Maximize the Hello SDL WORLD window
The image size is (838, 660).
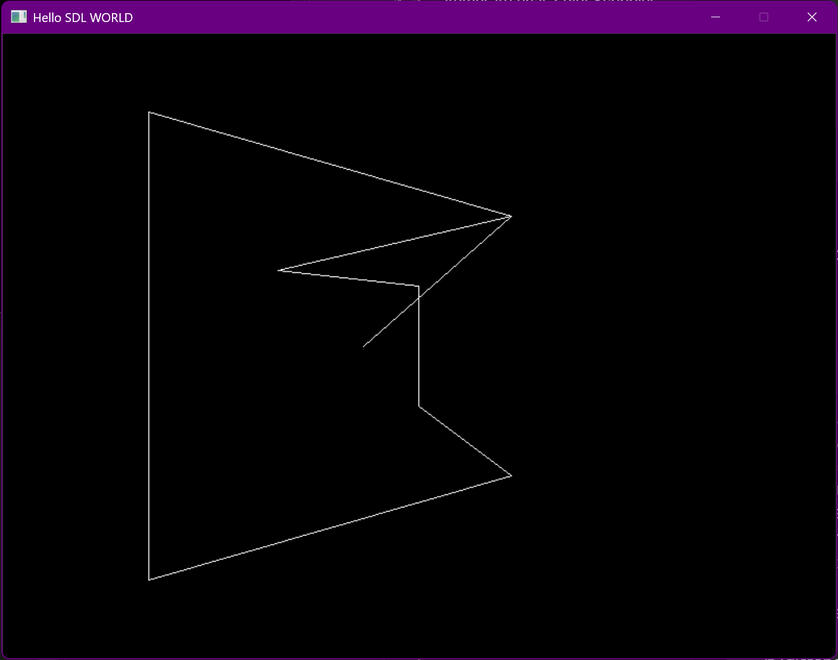763,17
